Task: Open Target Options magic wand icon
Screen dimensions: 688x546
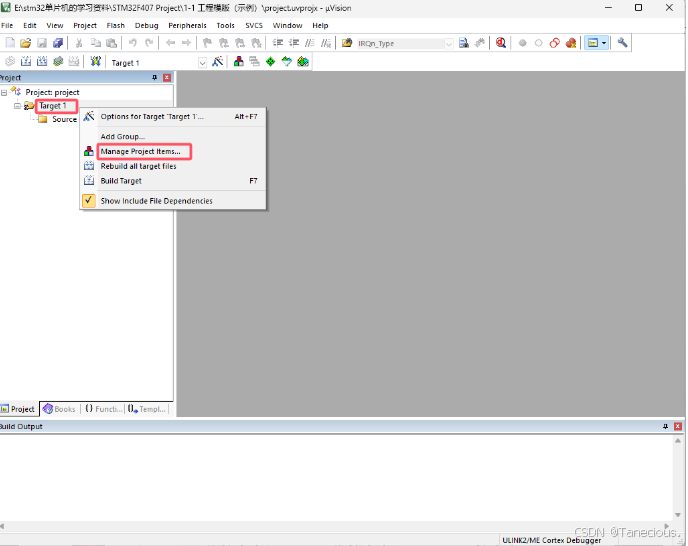Action: 218,61
